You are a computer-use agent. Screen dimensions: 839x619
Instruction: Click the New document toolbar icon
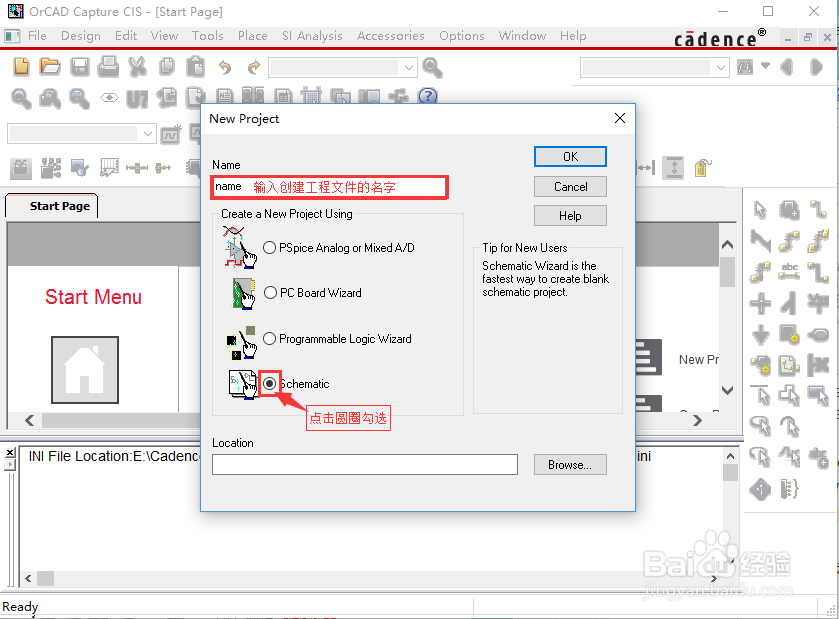[21, 67]
